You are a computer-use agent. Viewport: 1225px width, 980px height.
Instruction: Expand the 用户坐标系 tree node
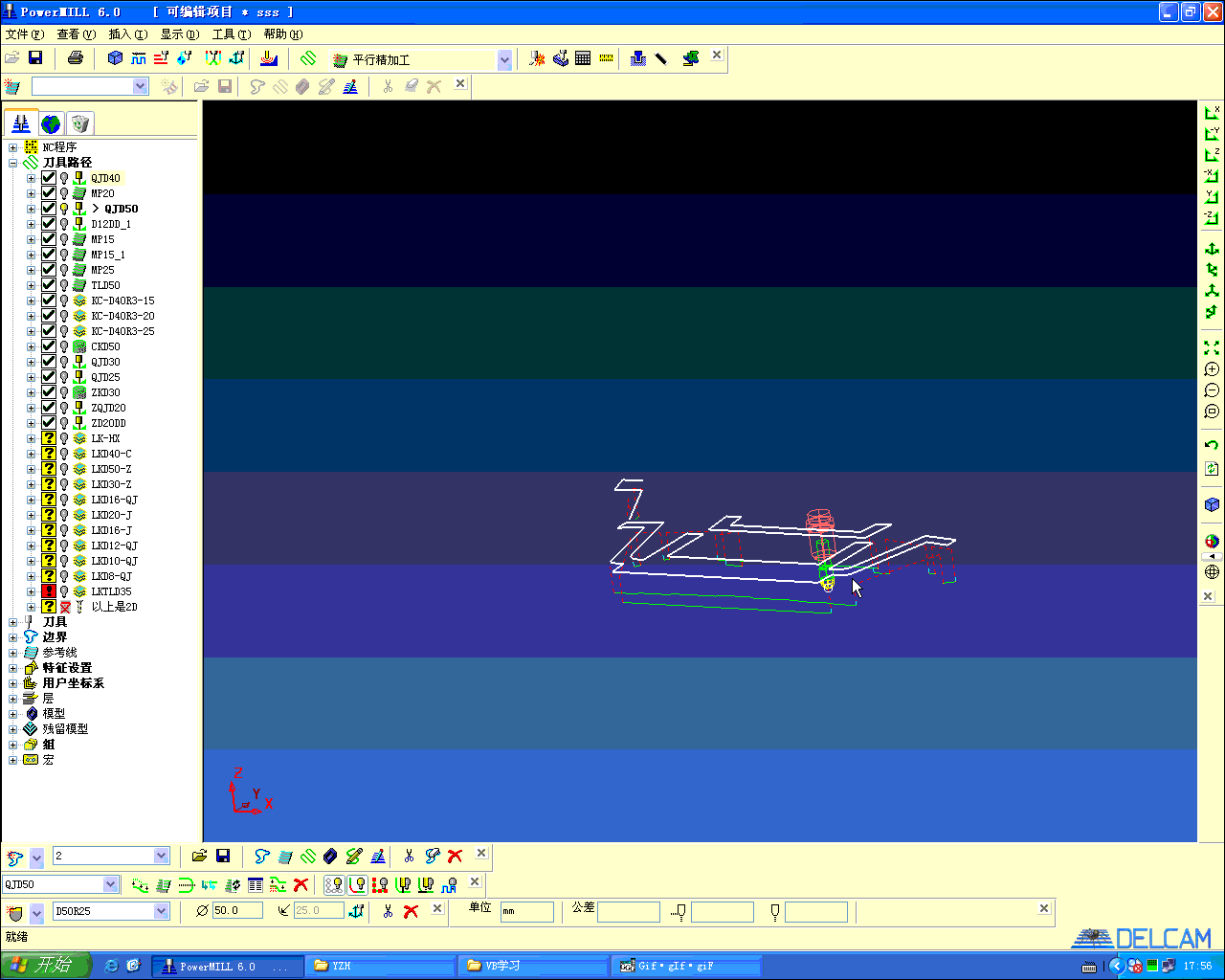click(x=13, y=683)
